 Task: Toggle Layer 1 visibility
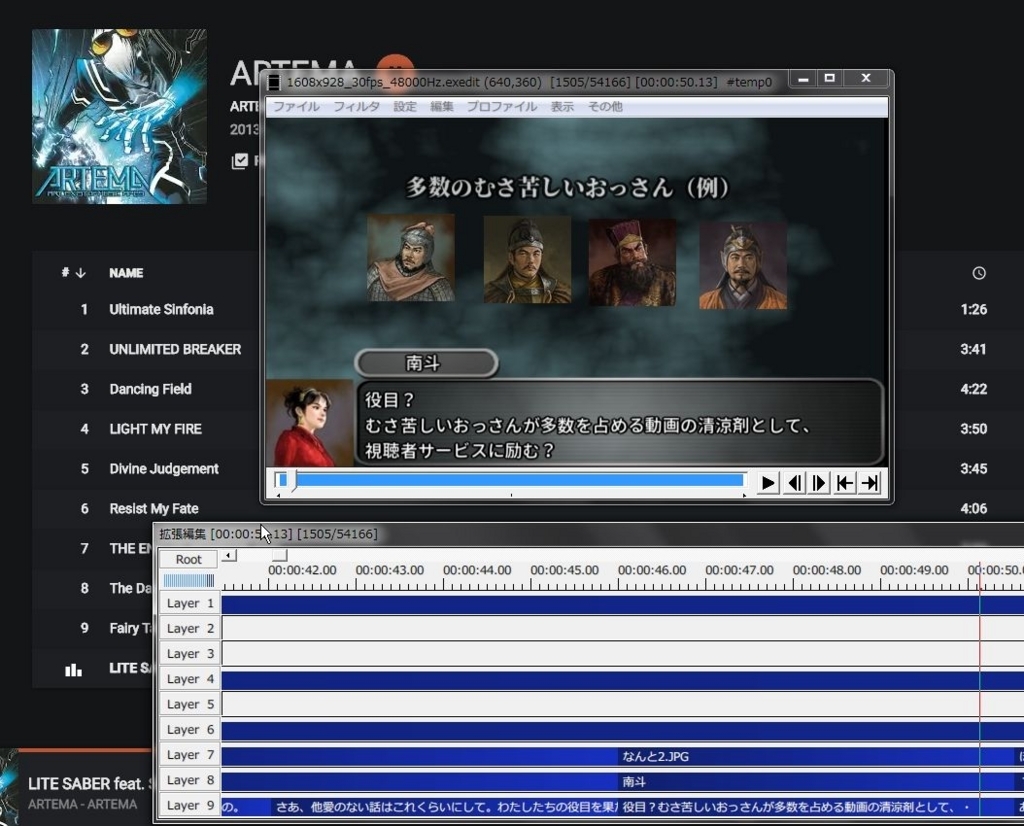[189, 603]
